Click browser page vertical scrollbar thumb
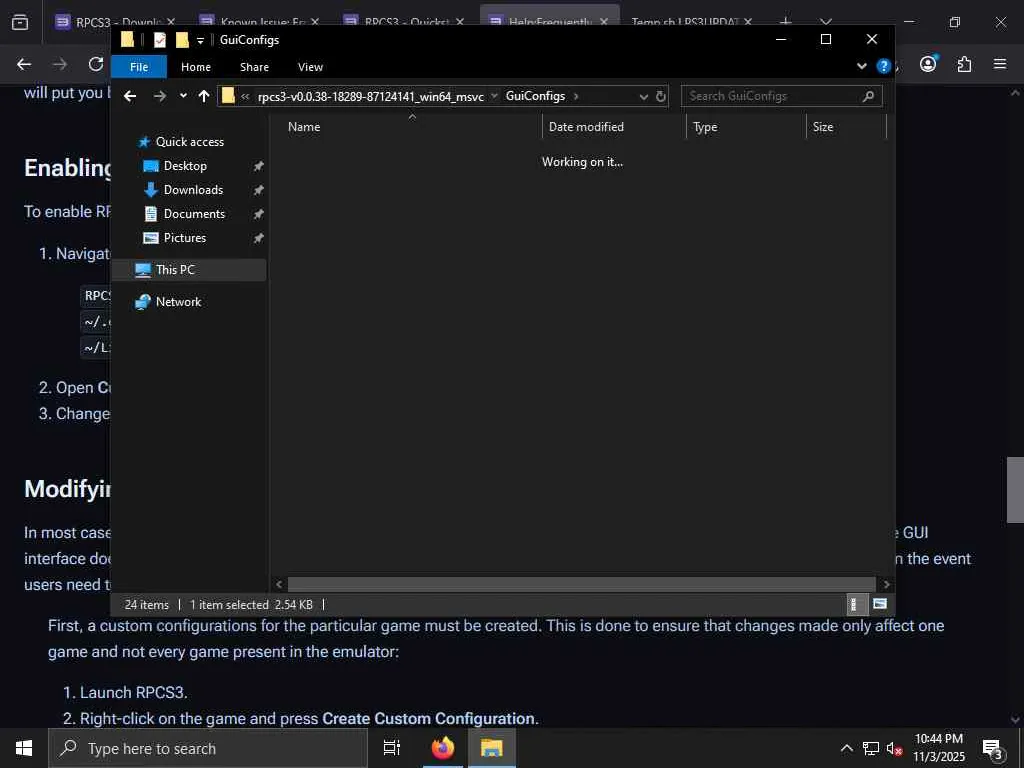The height and width of the screenshot is (768, 1024). coord(1015,490)
